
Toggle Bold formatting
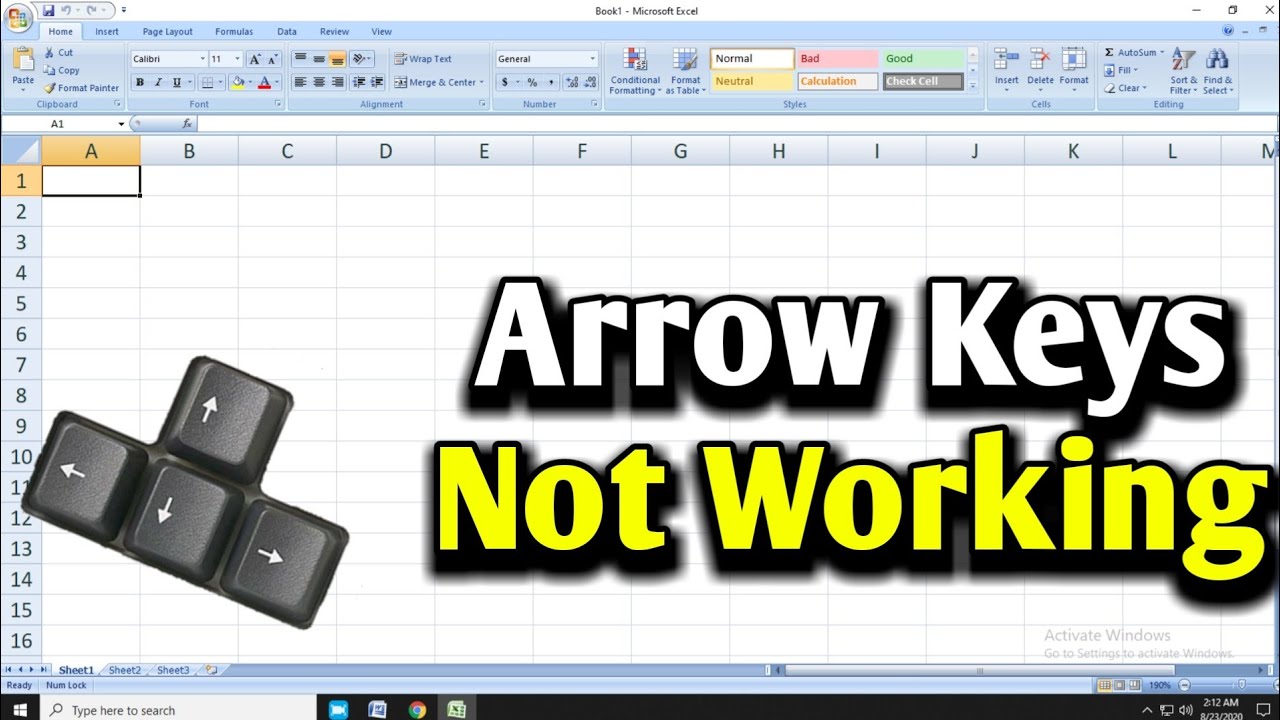tap(140, 82)
